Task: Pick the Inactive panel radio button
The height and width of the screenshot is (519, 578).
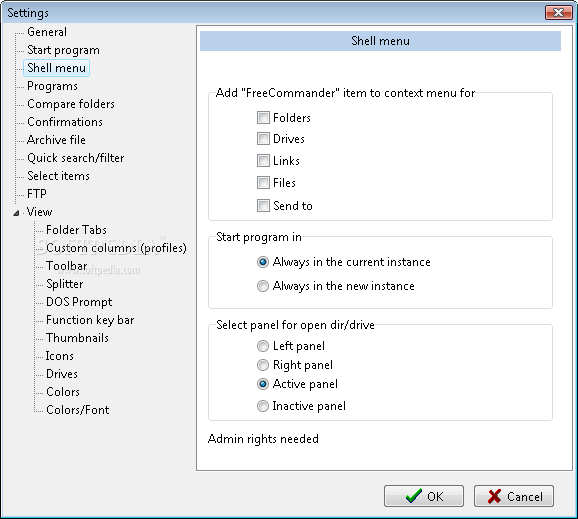Action: pyautogui.click(x=262, y=406)
